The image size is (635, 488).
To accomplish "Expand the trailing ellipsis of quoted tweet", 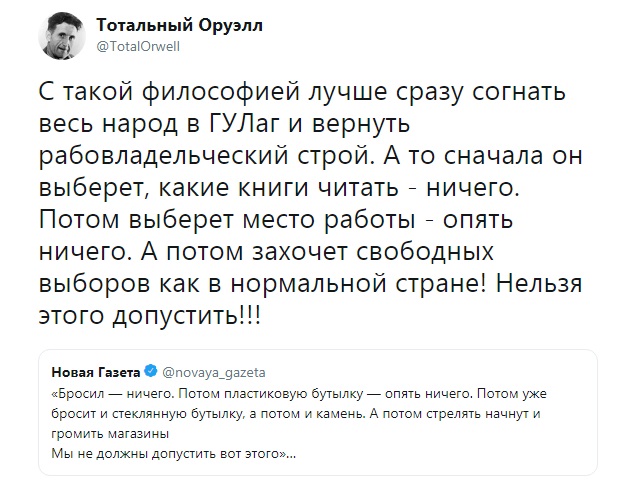I will coord(291,455).
